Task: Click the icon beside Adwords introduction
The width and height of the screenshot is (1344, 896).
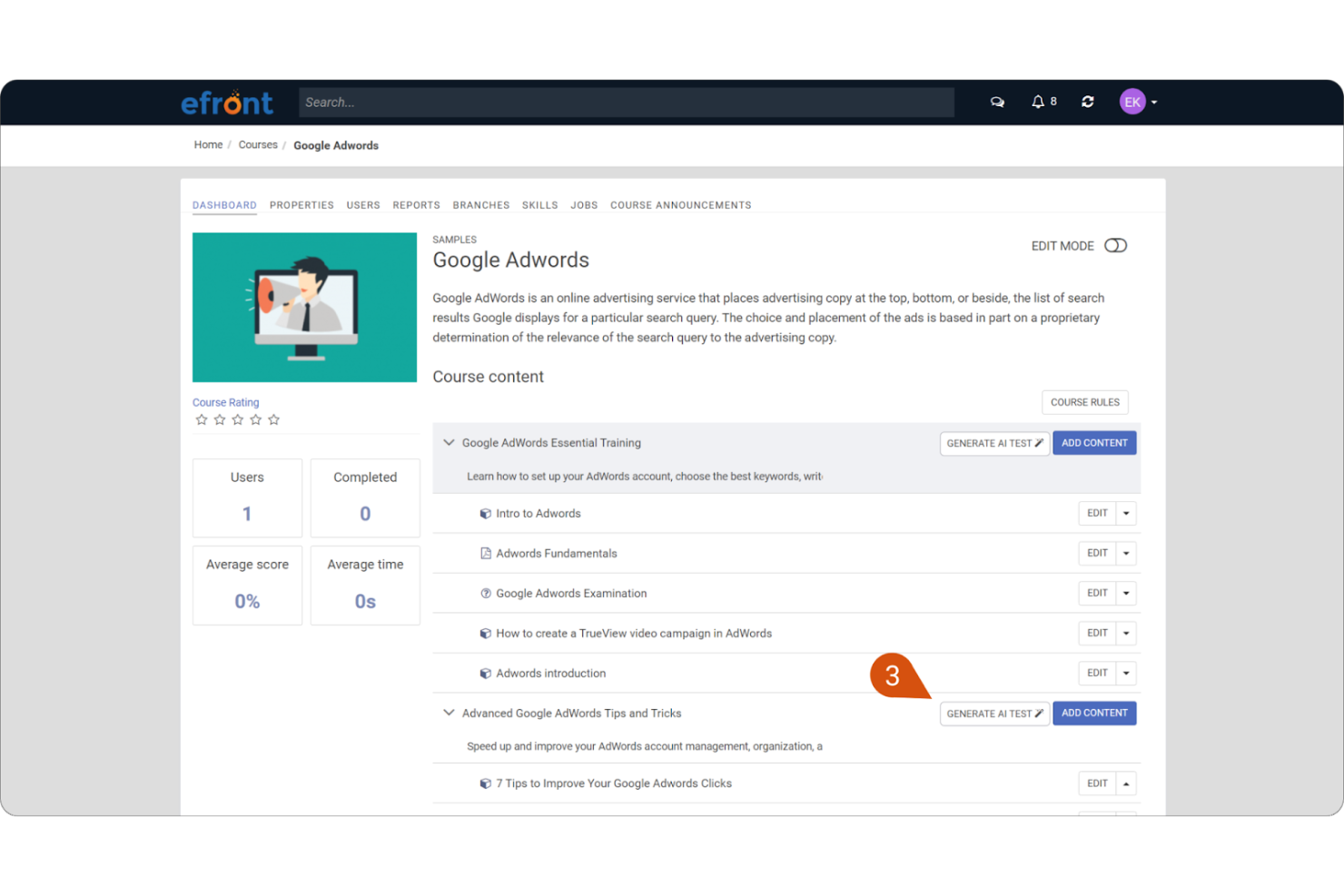Action: pyautogui.click(x=486, y=674)
